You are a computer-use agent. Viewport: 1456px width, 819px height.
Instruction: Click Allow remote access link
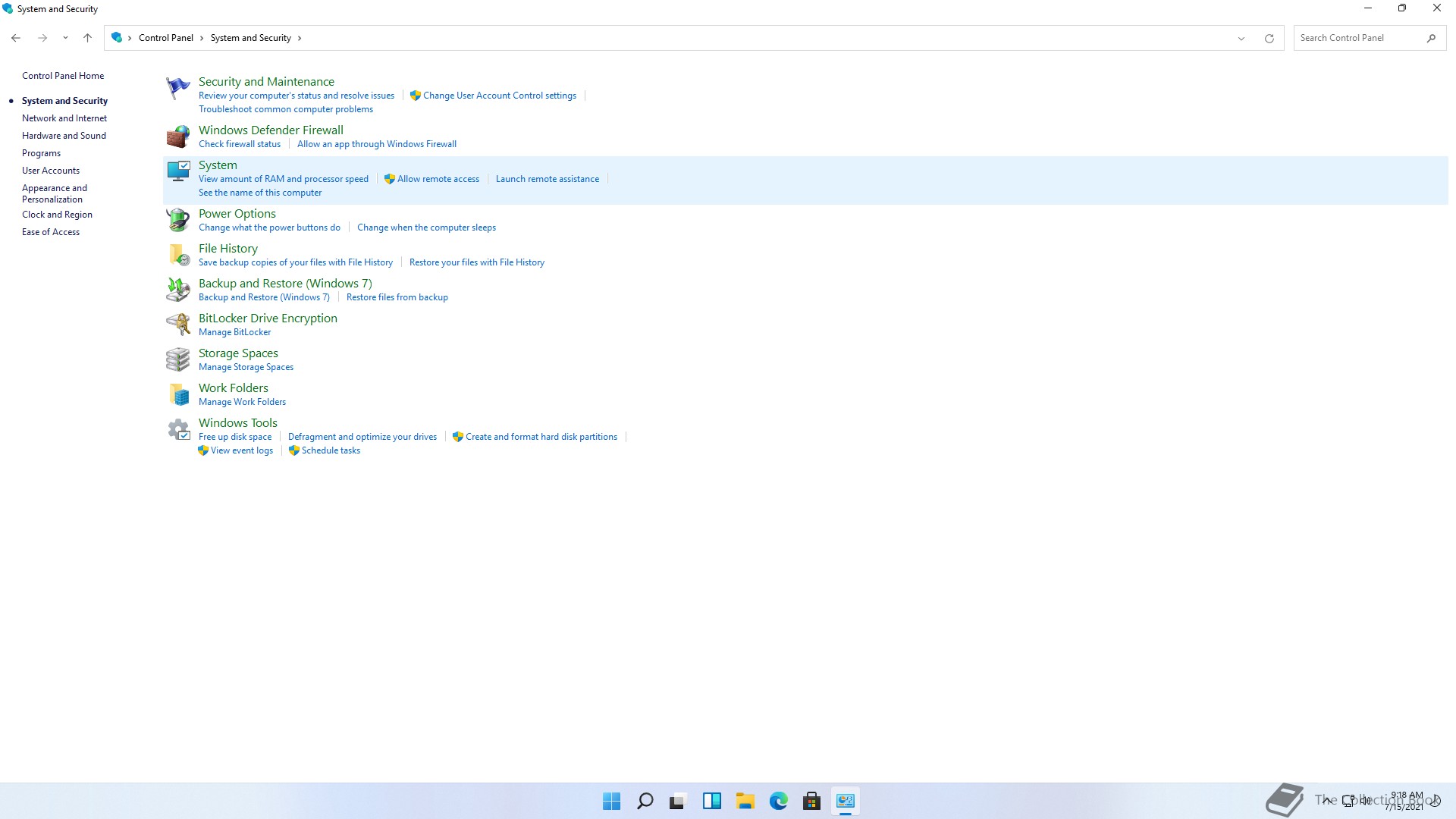coord(438,179)
